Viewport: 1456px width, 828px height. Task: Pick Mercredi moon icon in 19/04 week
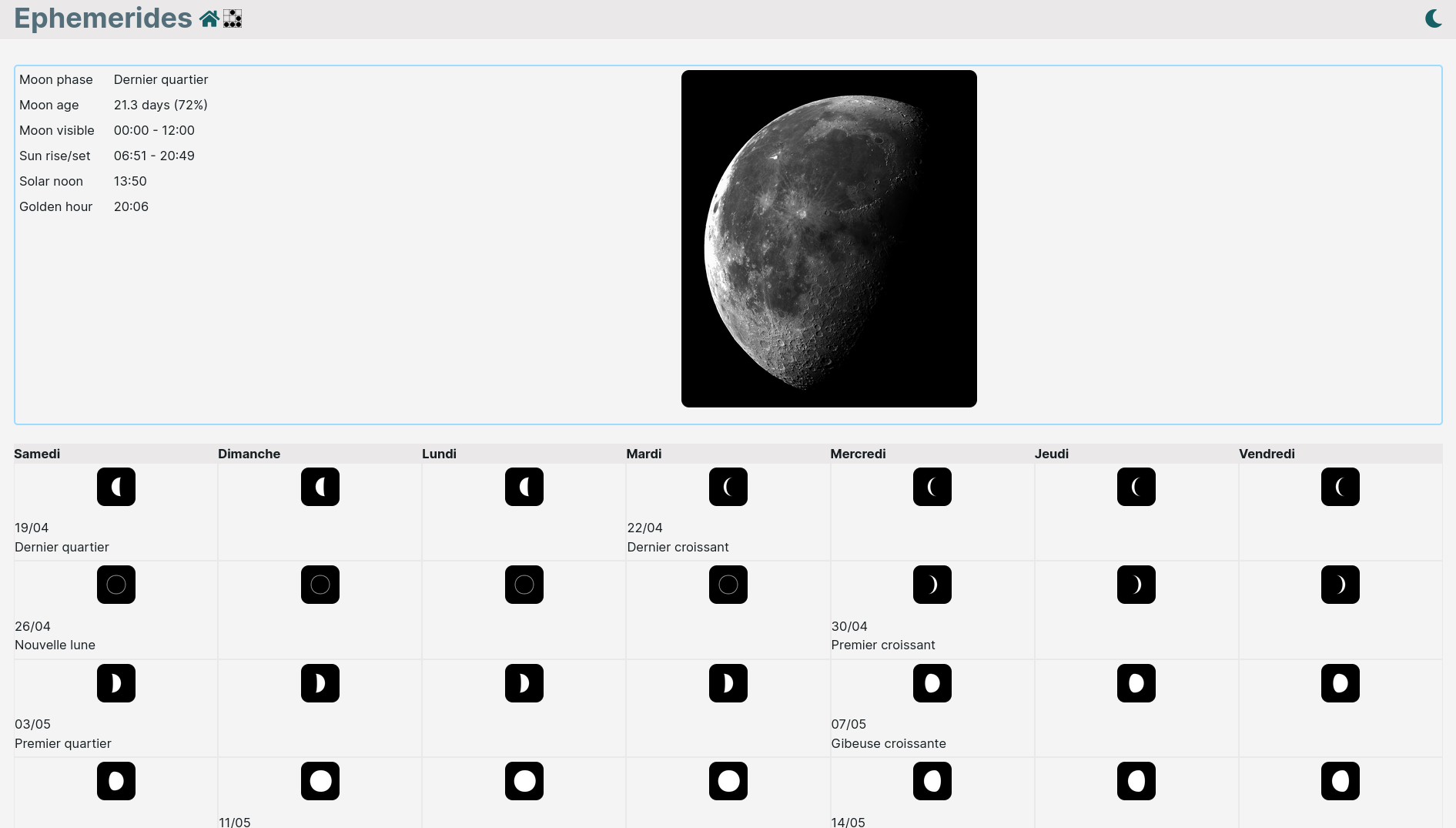point(932,487)
